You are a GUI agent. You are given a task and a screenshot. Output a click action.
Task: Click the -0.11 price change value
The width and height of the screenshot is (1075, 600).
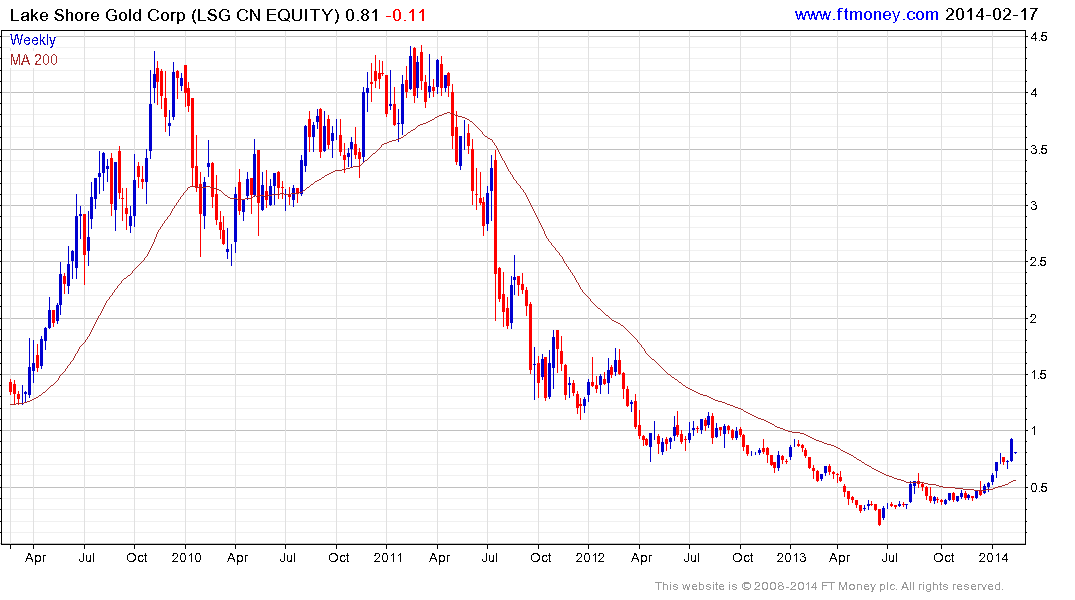tap(405, 15)
